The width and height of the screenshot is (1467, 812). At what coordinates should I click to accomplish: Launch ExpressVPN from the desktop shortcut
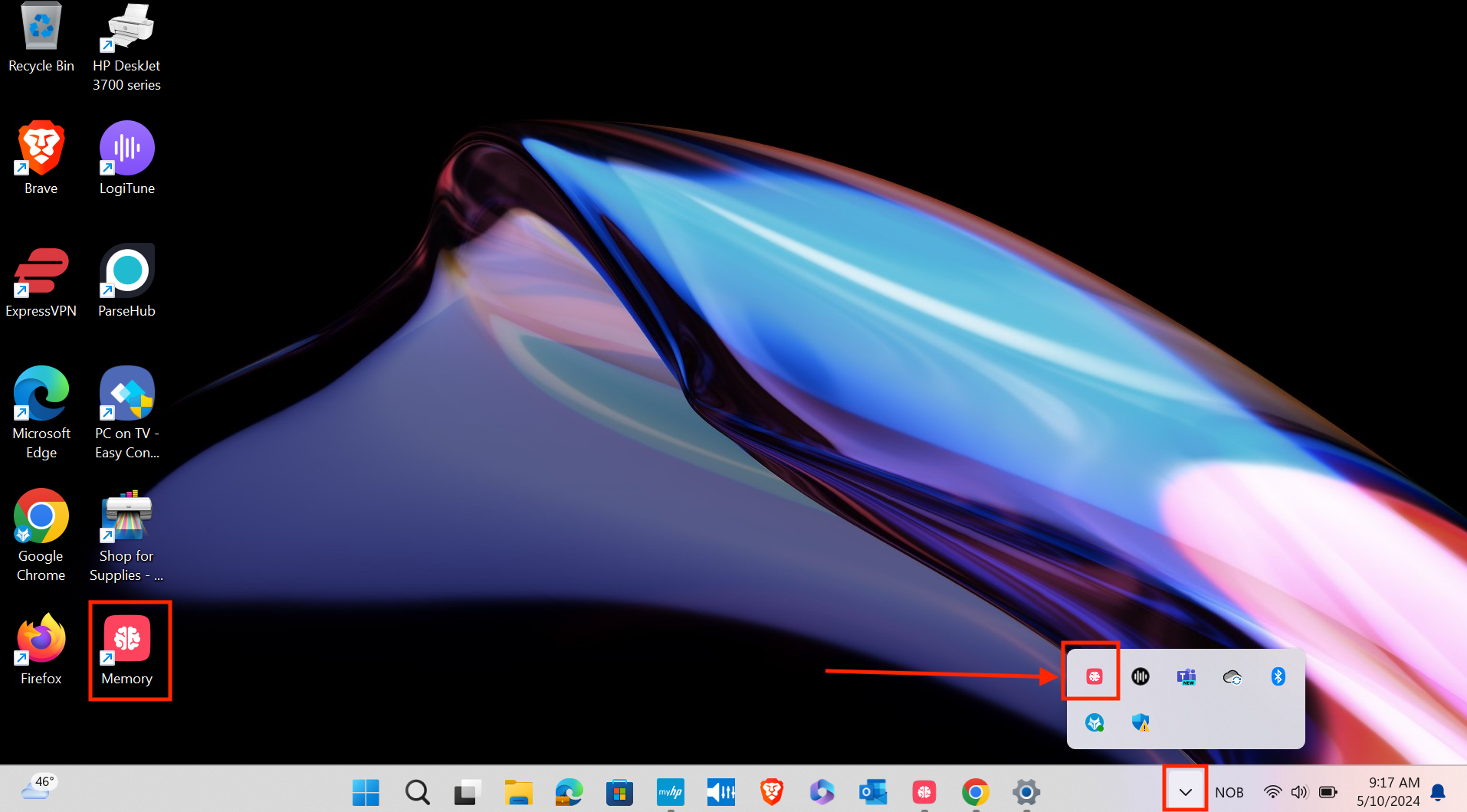[41, 272]
